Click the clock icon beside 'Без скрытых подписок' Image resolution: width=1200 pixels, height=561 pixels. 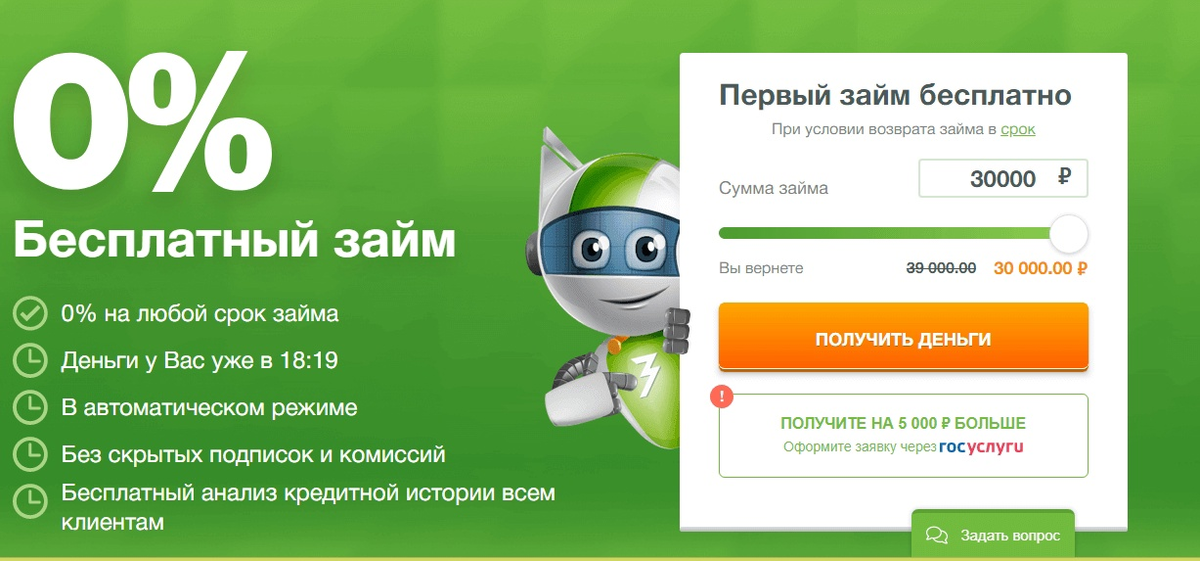pos(30,454)
